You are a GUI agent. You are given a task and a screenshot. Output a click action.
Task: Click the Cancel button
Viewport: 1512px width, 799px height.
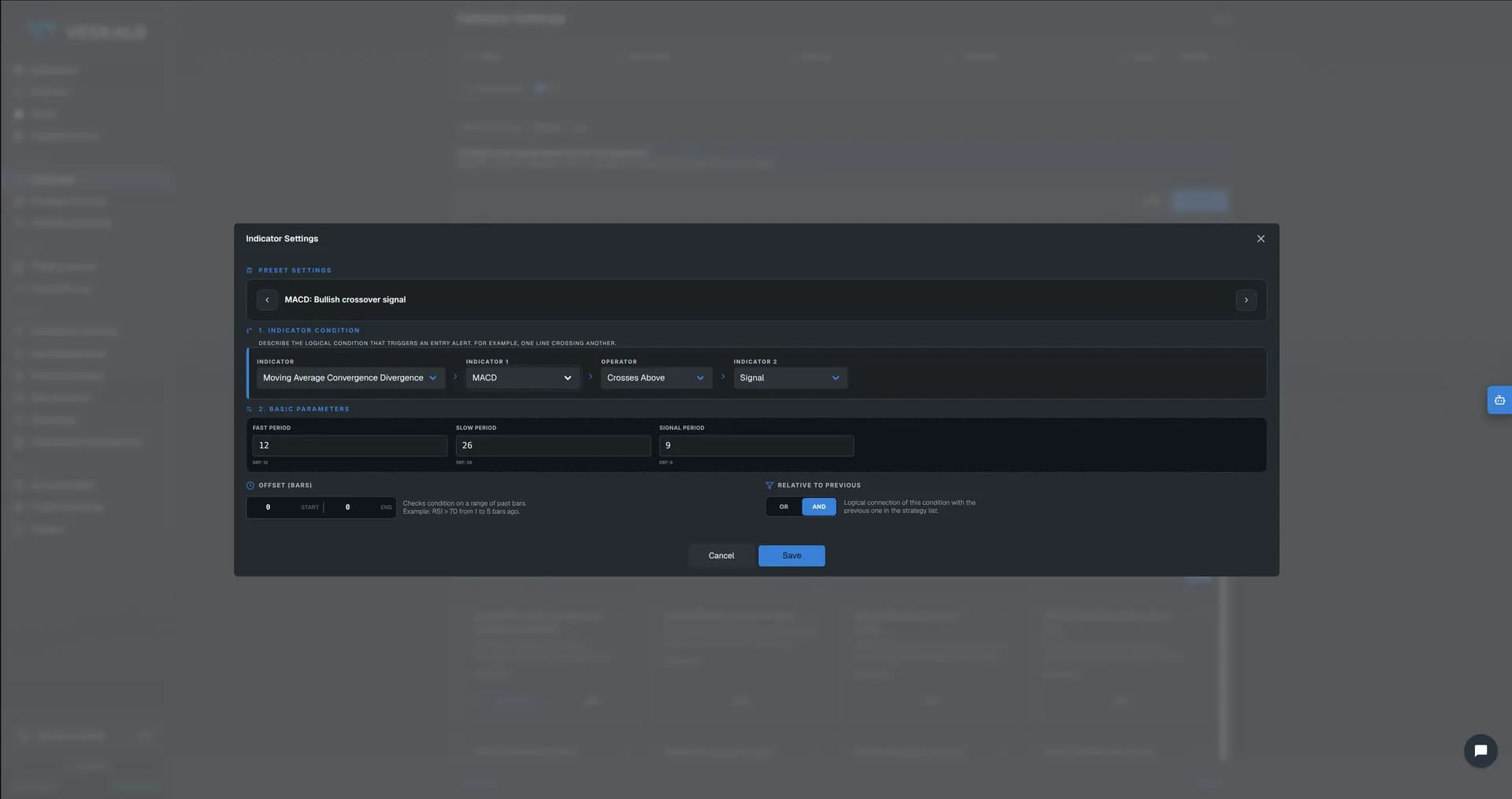(721, 556)
